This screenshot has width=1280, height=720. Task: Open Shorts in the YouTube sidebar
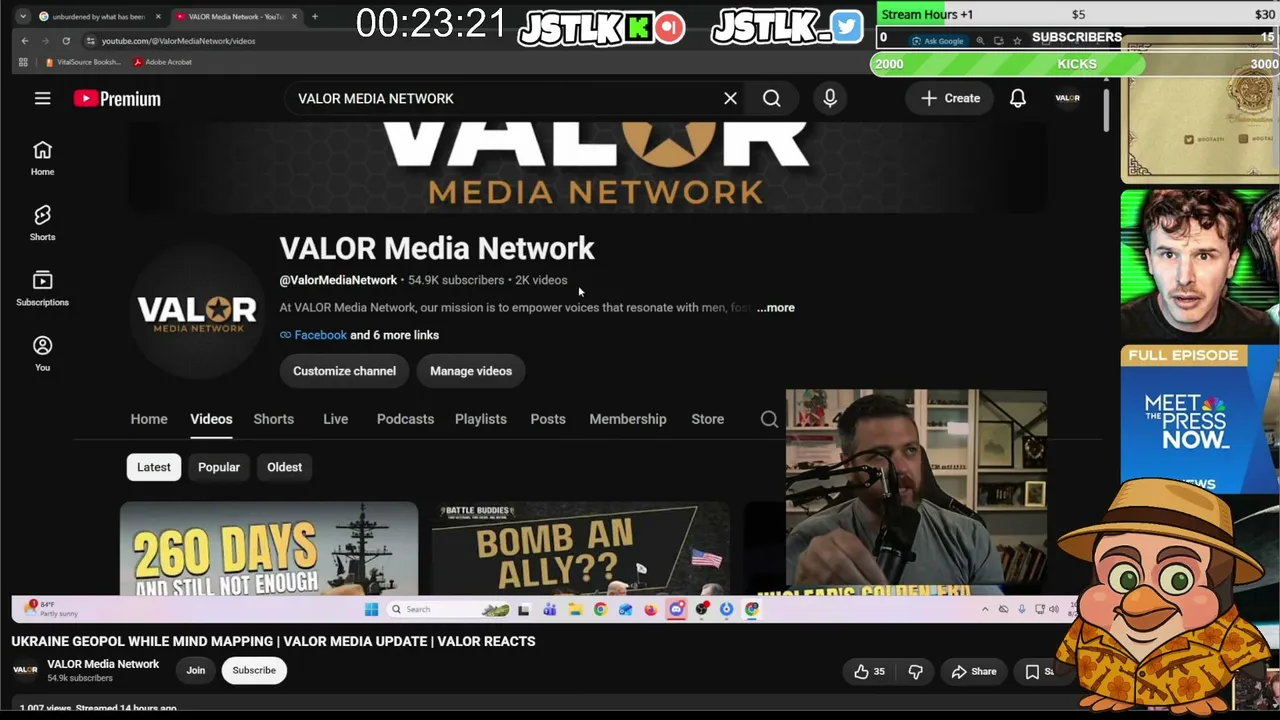point(42,223)
